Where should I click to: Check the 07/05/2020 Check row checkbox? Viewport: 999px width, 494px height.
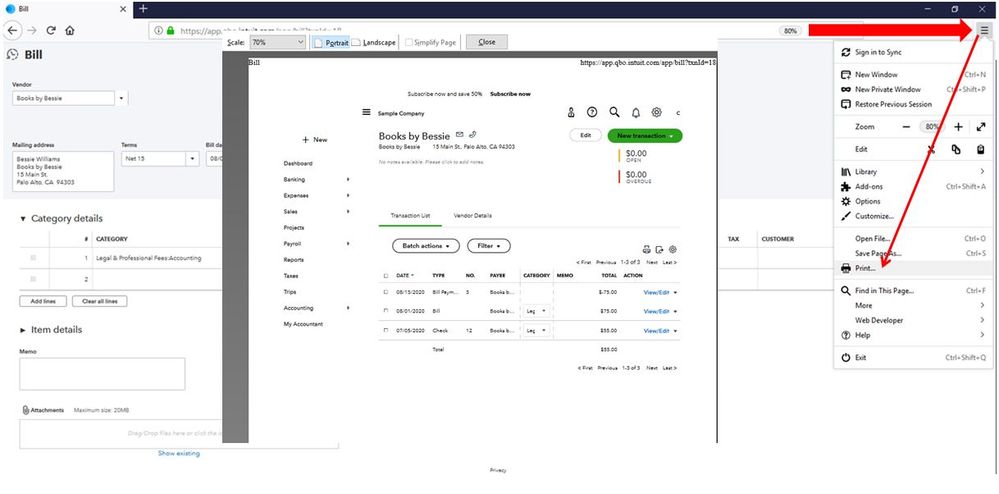pos(385,331)
